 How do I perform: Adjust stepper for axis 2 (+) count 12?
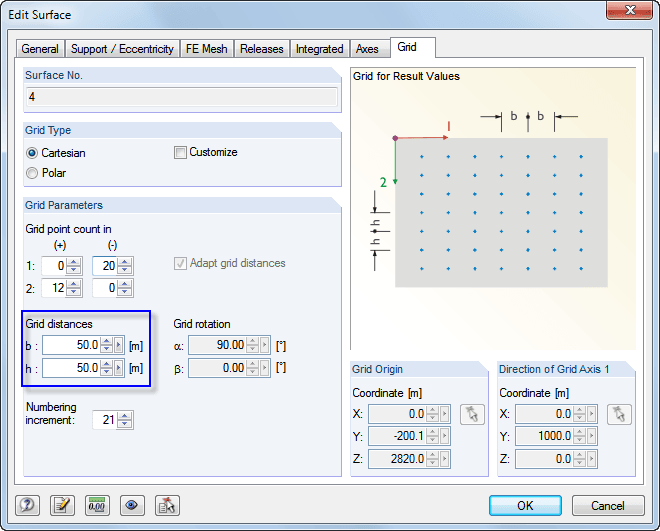pyautogui.click(x=74, y=288)
